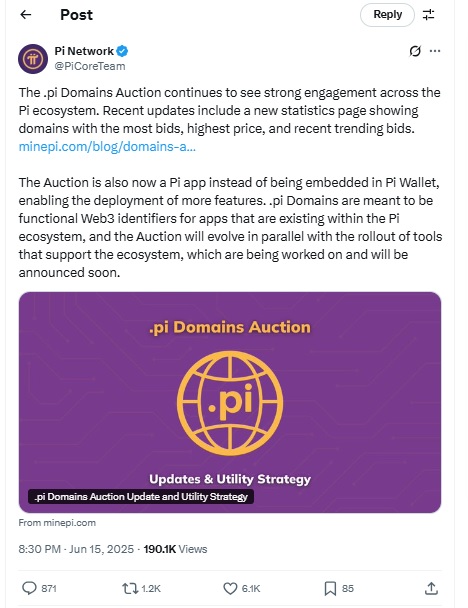Image resolution: width=468 pixels, height=608 pixels.
Task: Like the post with the heart icon
Action: tap(230, 589)
